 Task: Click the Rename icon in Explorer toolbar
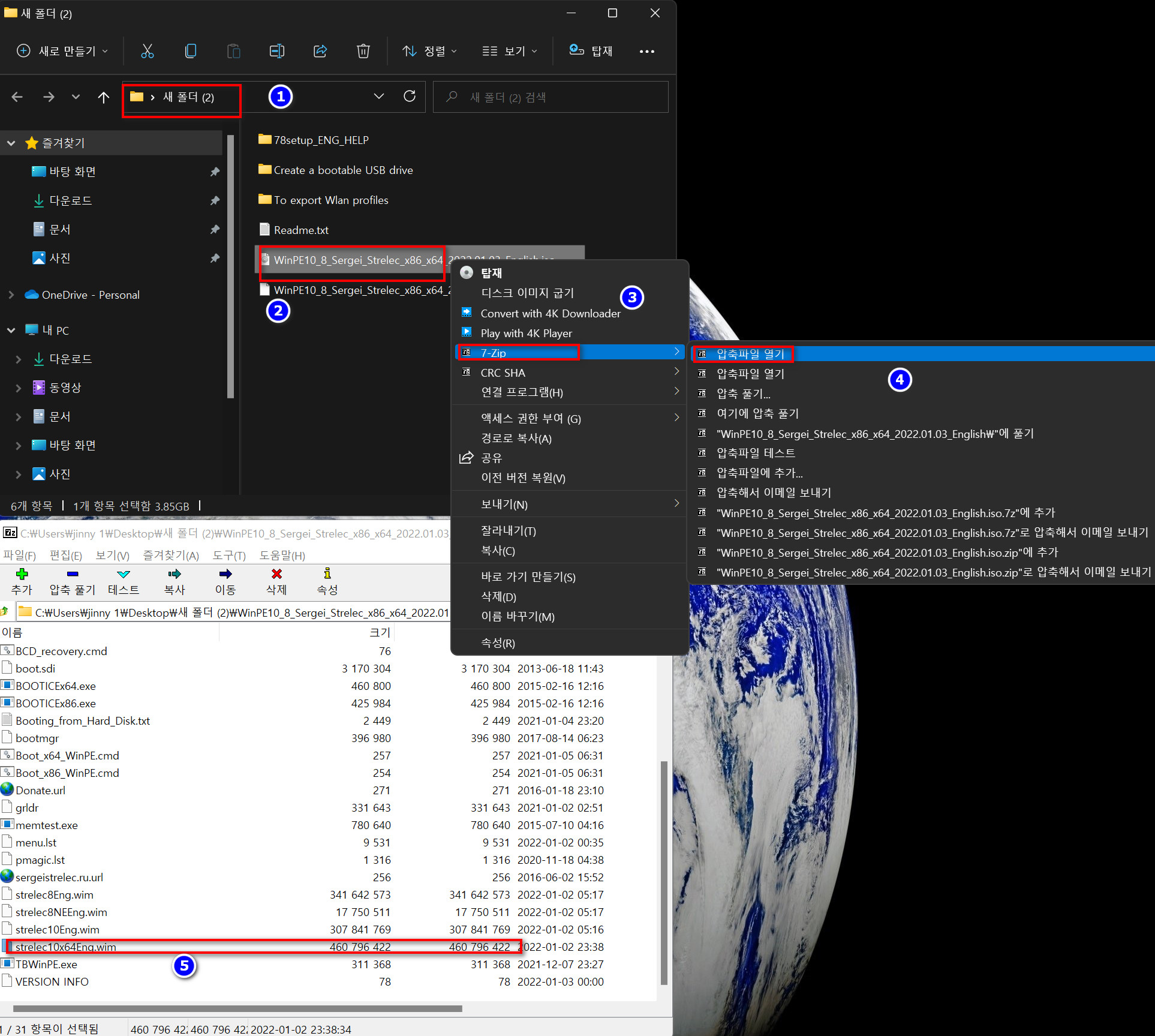click(x=277, y=51)
